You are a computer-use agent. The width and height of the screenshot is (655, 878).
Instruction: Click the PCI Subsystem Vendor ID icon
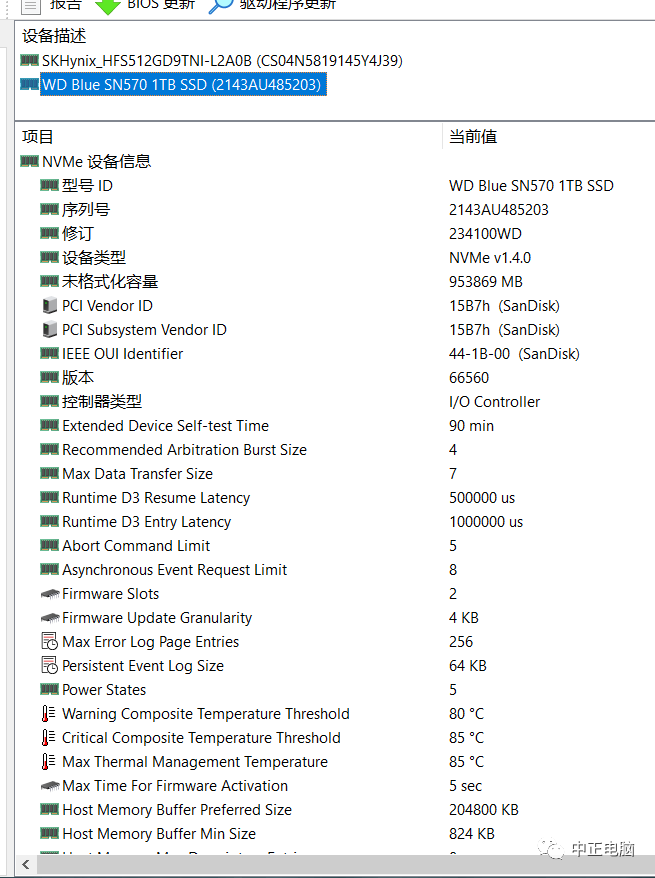point(50,330)
